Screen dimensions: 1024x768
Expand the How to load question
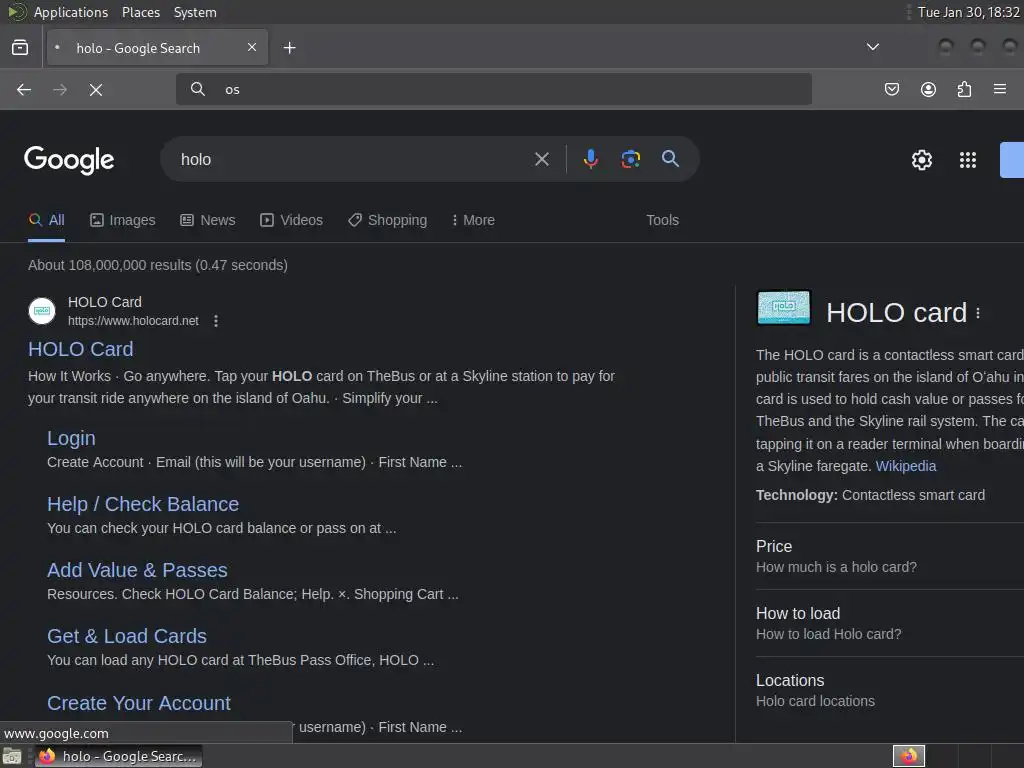click(x=890, y=623)
